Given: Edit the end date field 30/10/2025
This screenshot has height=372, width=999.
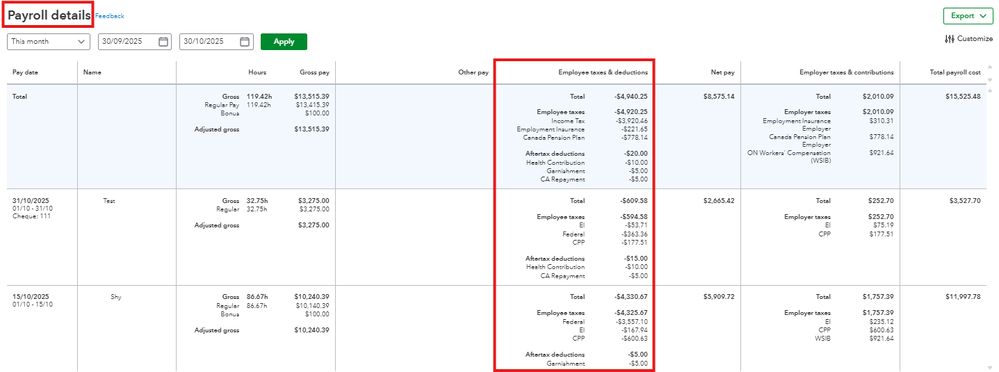Looking at the screenshot, I should 217,41.
